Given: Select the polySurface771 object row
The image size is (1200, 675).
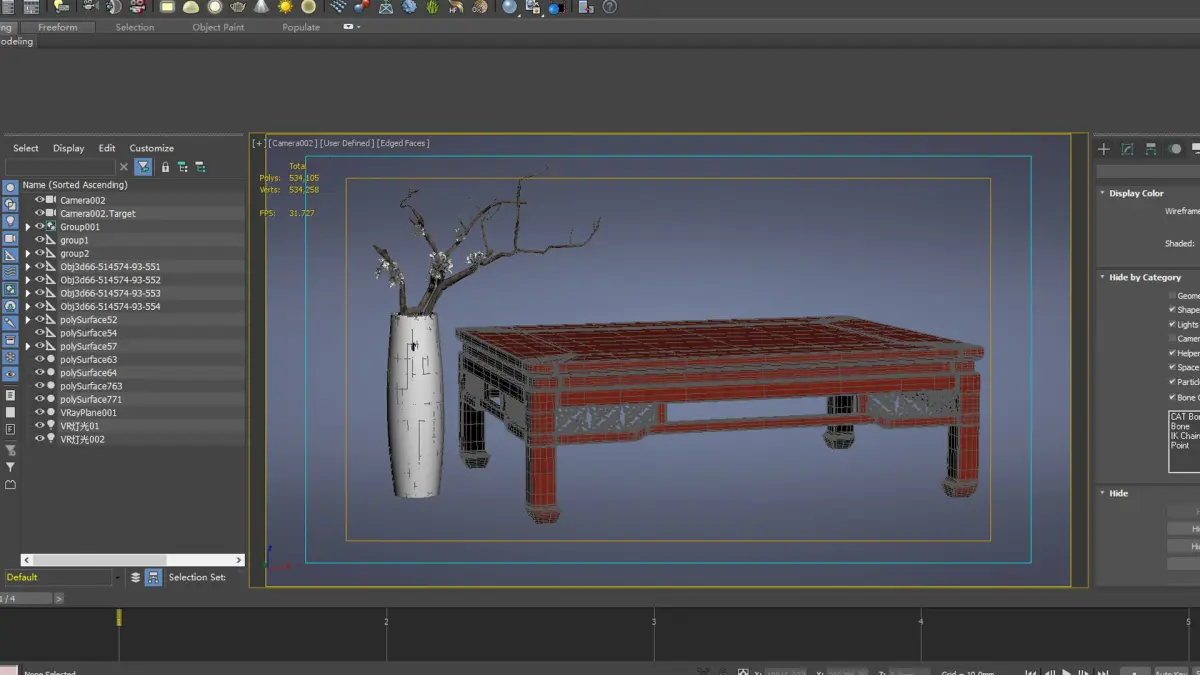Looking at the screenshot, I should (132, 399).
